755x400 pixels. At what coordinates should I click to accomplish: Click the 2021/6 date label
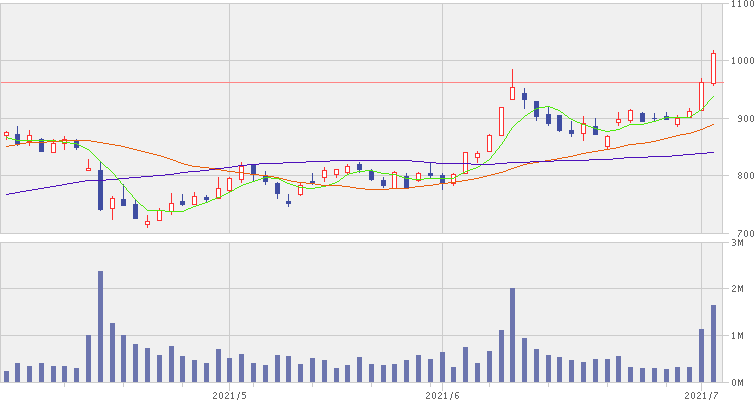pyautogui.click(x=443, y=394)
